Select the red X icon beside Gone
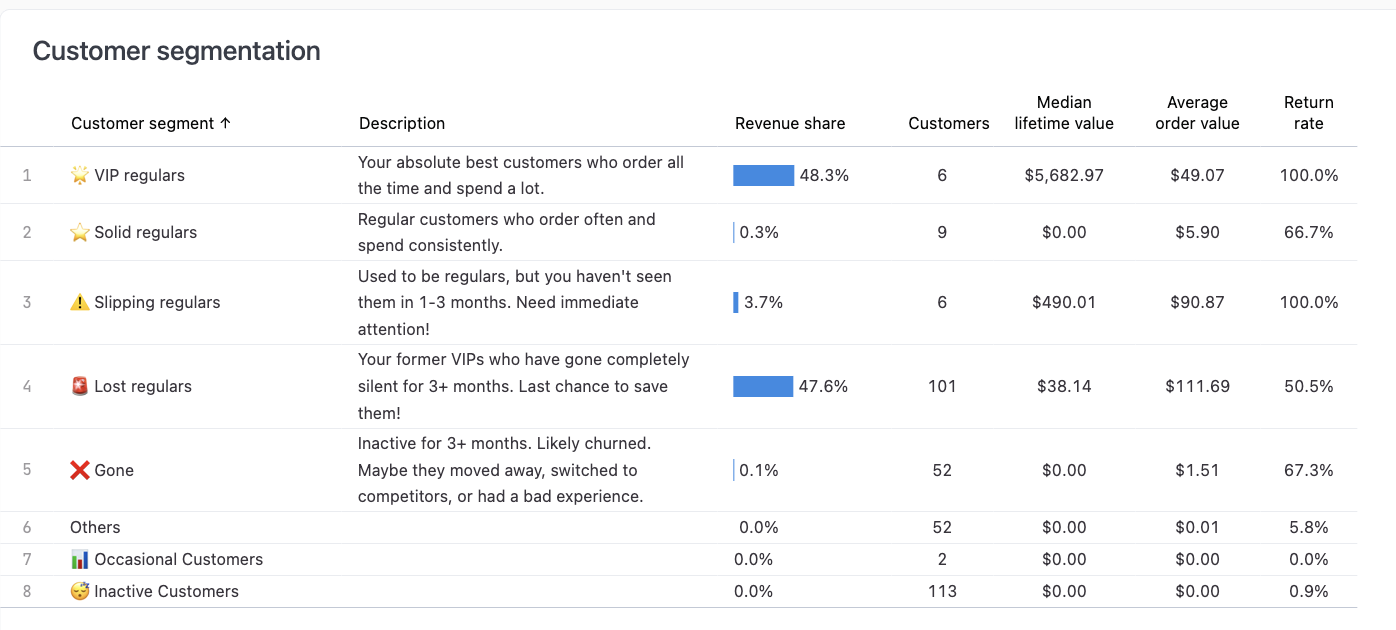This screenshot has width=1396, height=630. pos(79,469)
